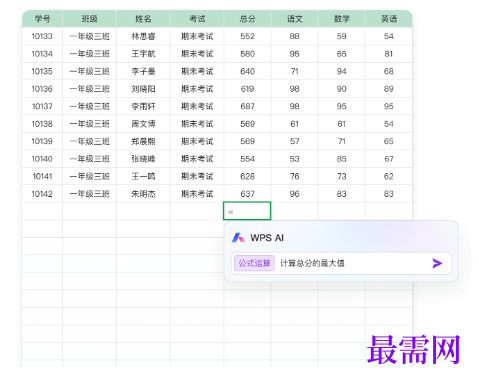
Task: Select the 总分 column header
Action: pyautogui.click(x=247, y=19)
